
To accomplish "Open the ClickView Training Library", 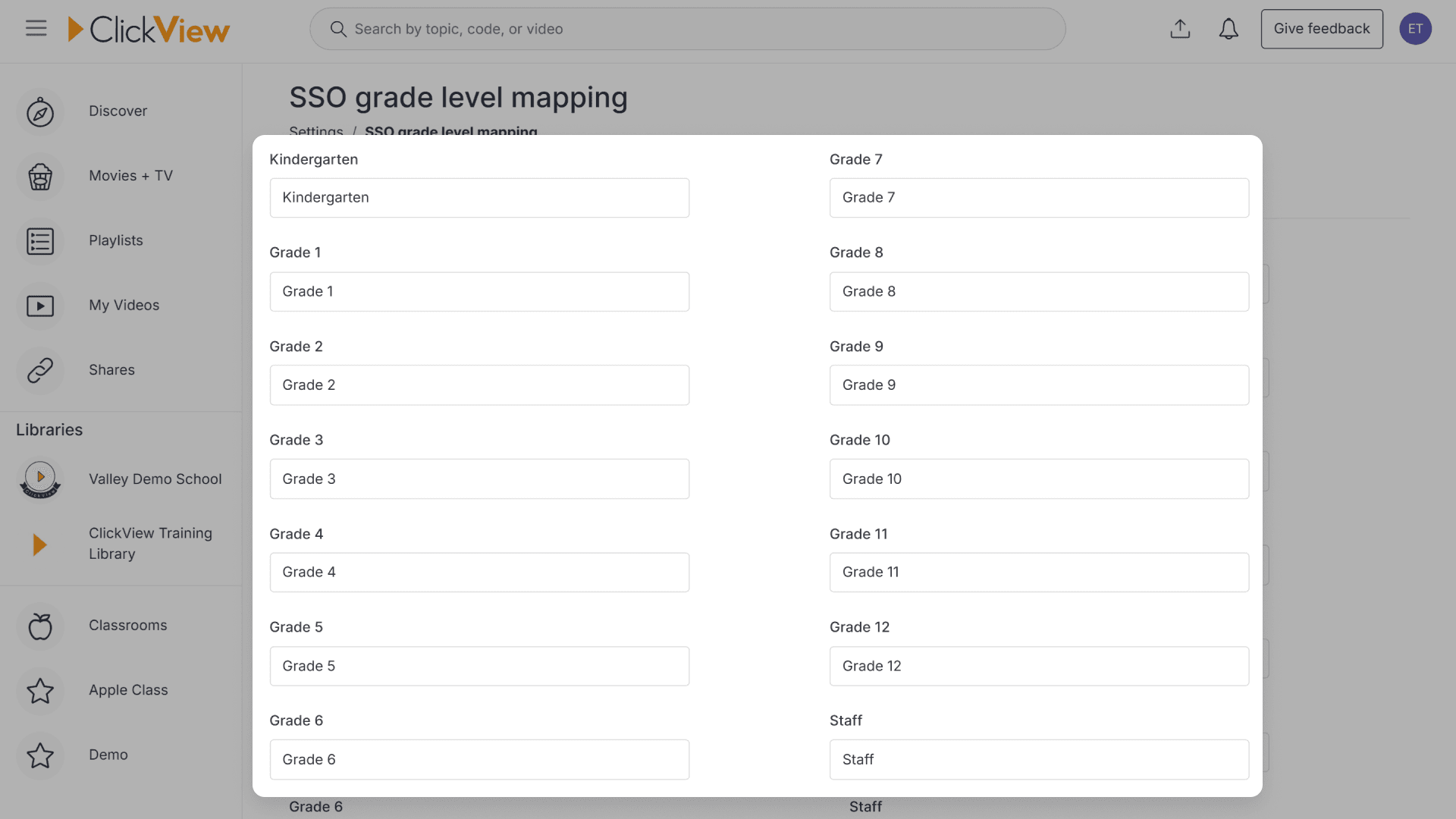I will pyautogui.click(x=149, y=543).
